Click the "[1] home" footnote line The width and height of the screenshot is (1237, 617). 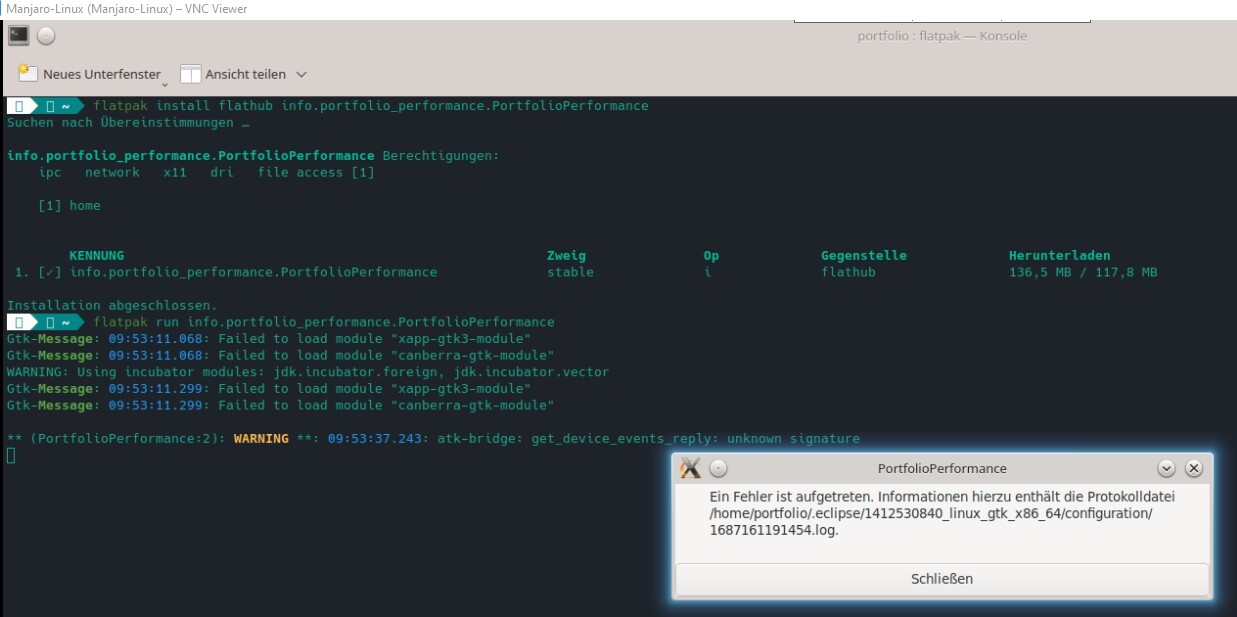pyautogui.click(x=69, y=205)
